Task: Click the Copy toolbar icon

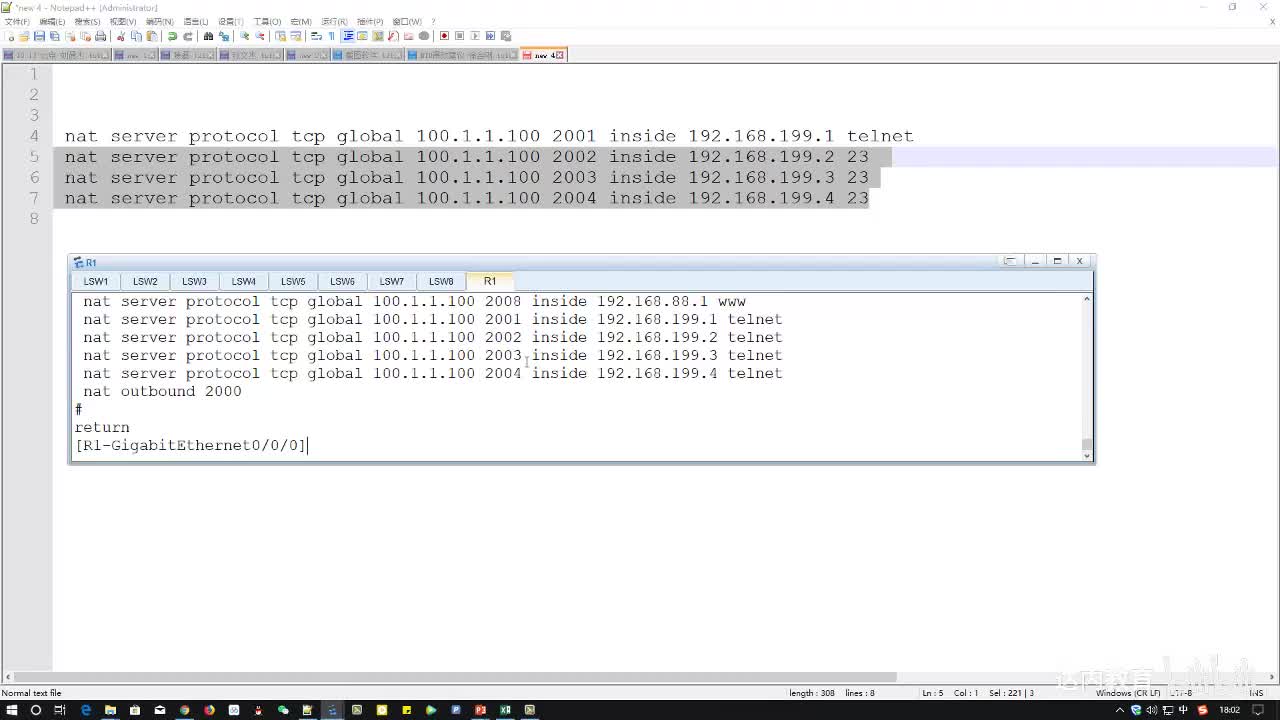Action: tap(136, 36)
